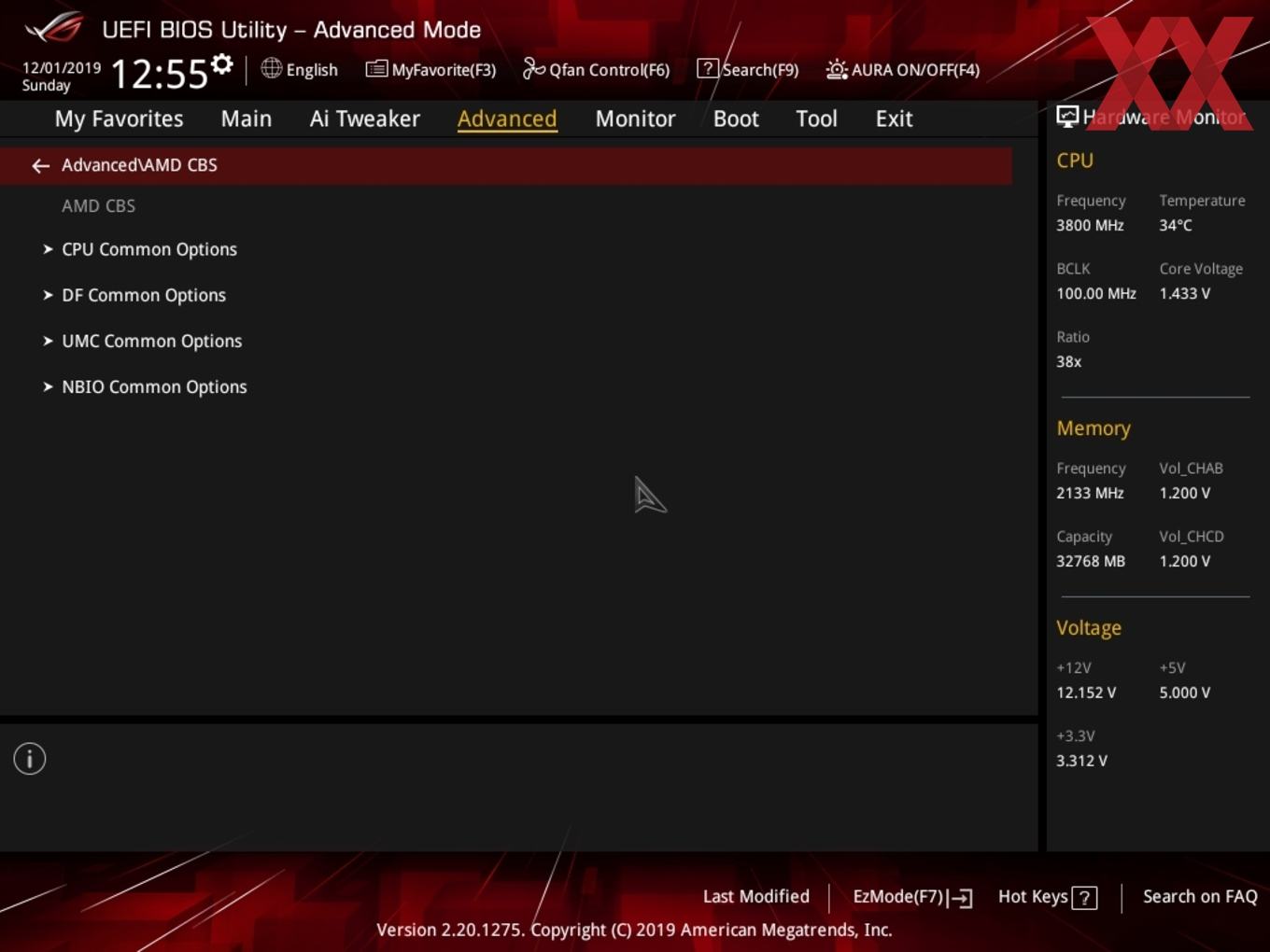Click the back arrow in Advanced\AMD CBS
Screen dimensions: 1270x952
(40, 165)
